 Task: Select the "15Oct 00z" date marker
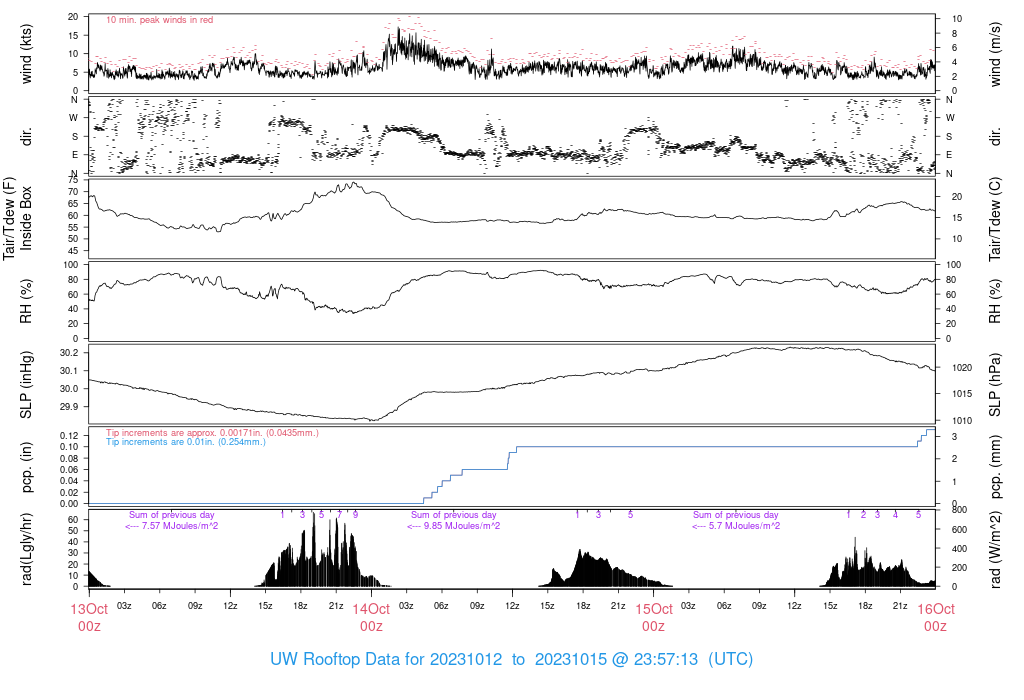(653, 618)
